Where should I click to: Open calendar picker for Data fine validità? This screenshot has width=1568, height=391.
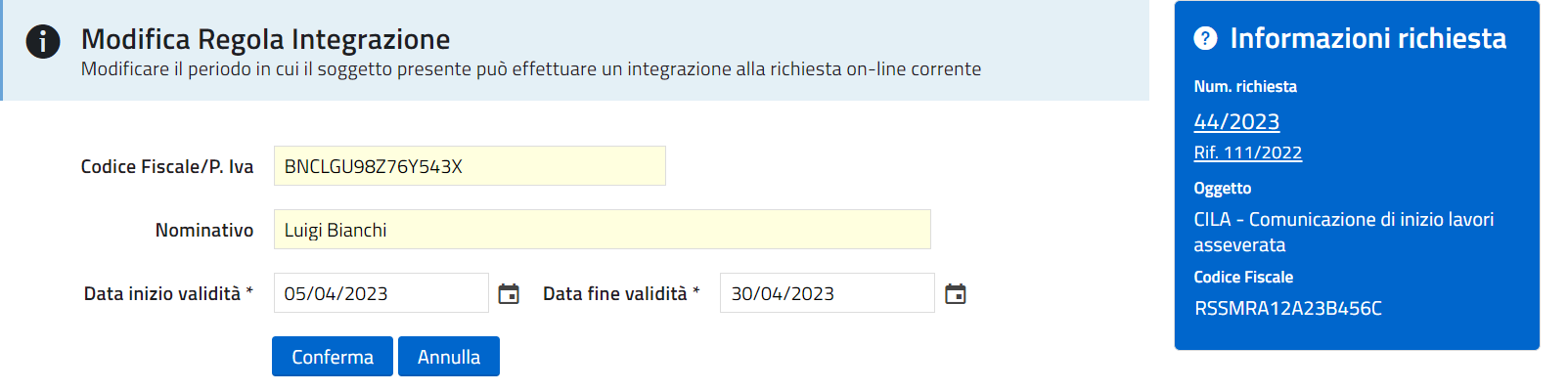[x=956, y=294]
